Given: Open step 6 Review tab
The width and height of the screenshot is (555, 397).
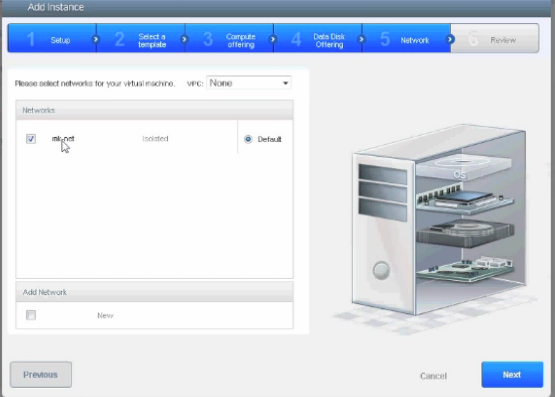Looking at the screenshot, I should click(x=495, y=39).
